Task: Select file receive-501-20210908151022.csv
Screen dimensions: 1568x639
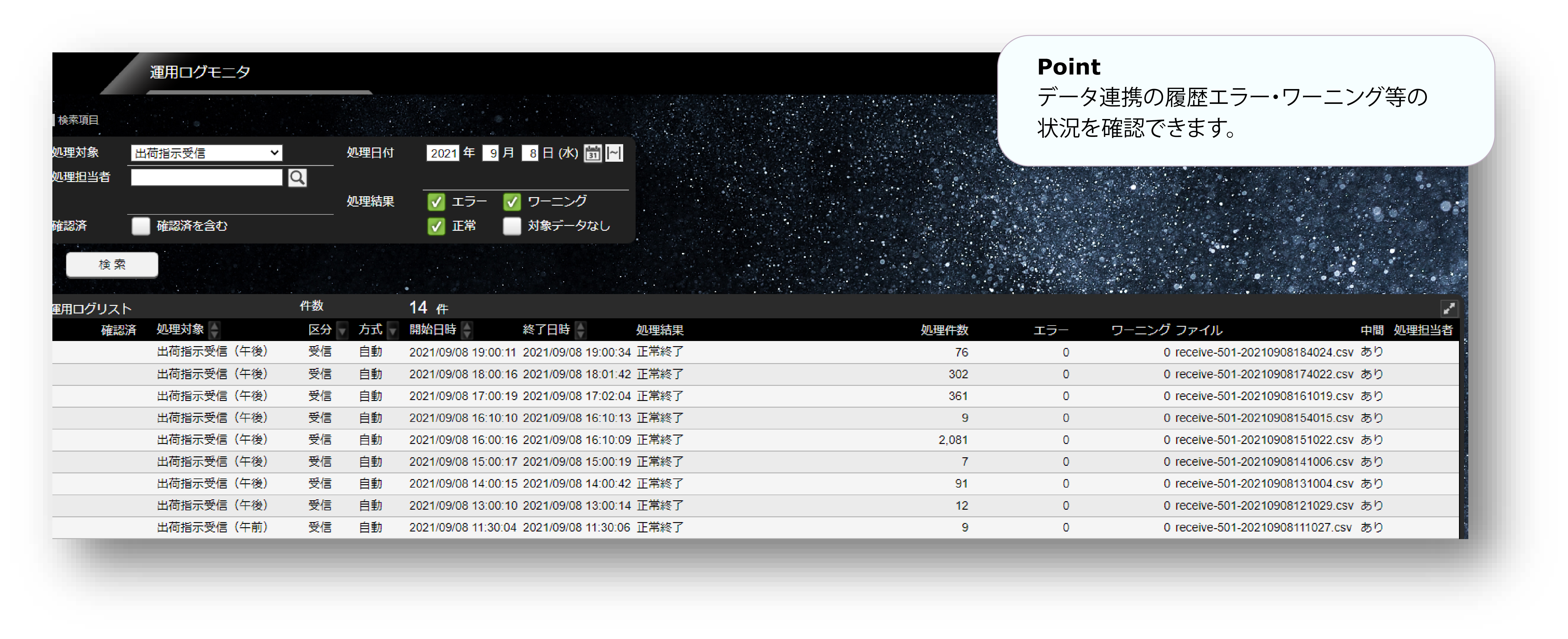Action: pyautogui.click(x=1264, y=440)
